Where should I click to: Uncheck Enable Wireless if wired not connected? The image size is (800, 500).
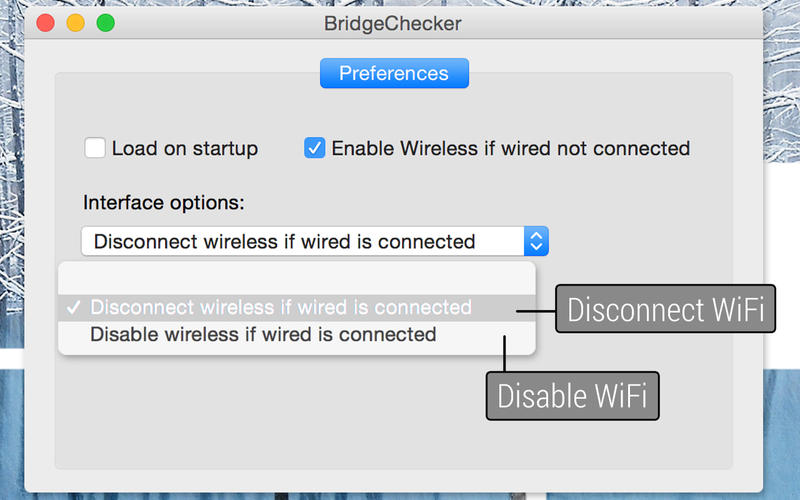(314, 148)
